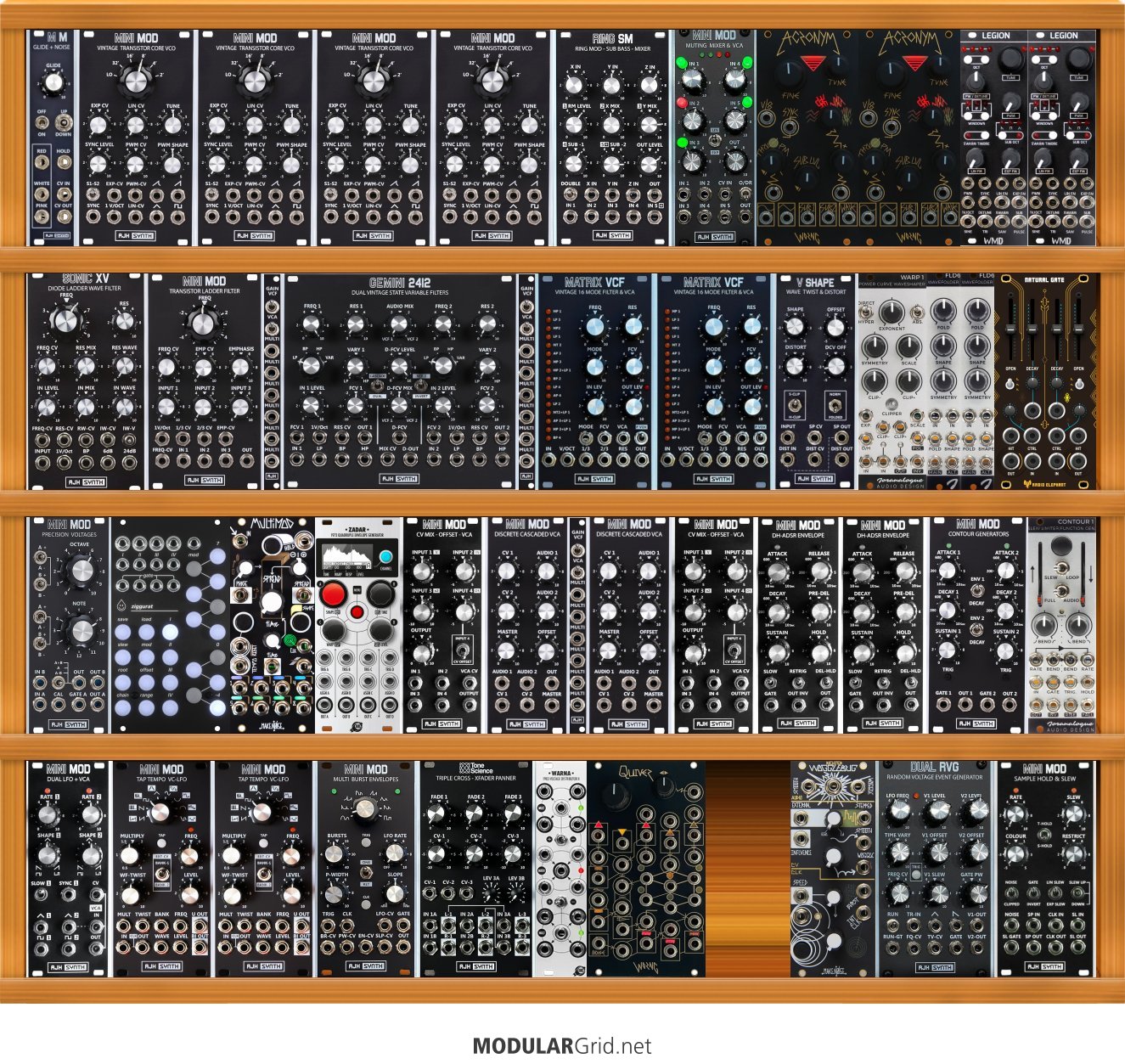Click the Gemini 2412 module title
The image size is (1125, 1064).
400,283
